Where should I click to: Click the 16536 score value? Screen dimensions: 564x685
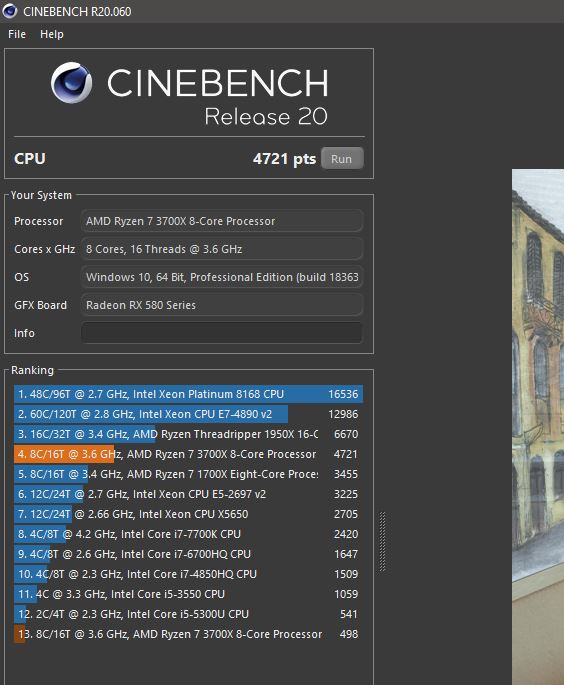click(343, 394)
